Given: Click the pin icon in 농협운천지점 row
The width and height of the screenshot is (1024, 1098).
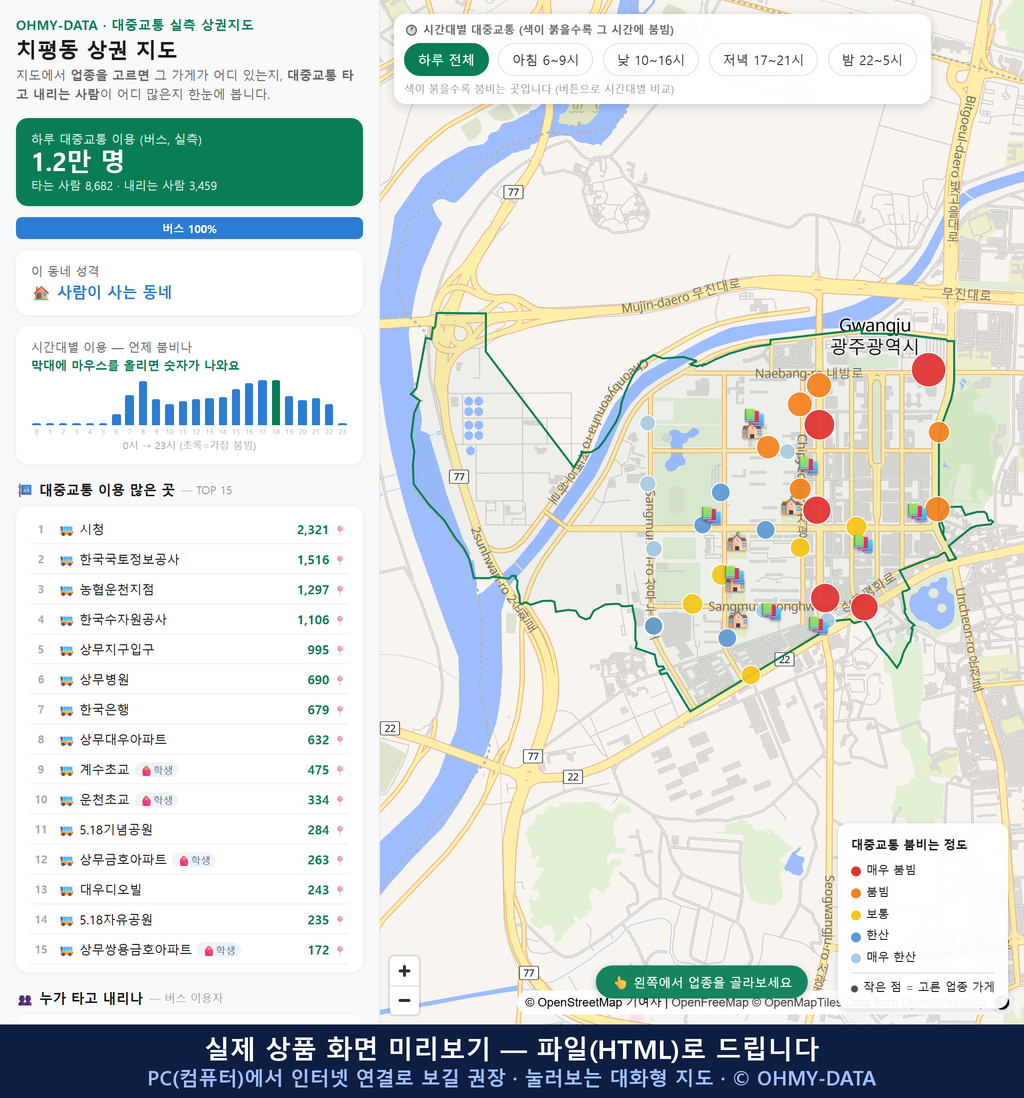Looking at the screenshot, I should pos(340,590).
